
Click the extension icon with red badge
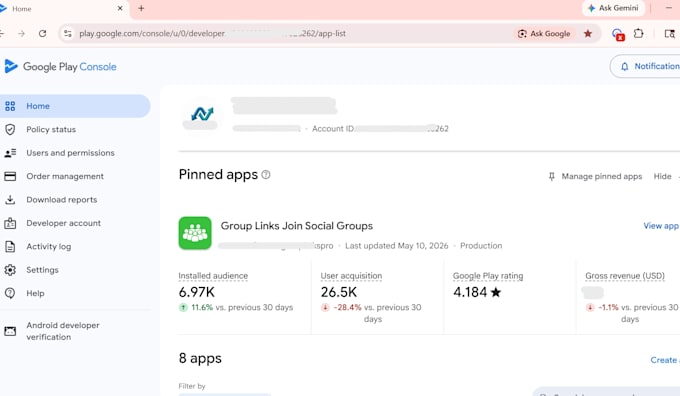618,34
